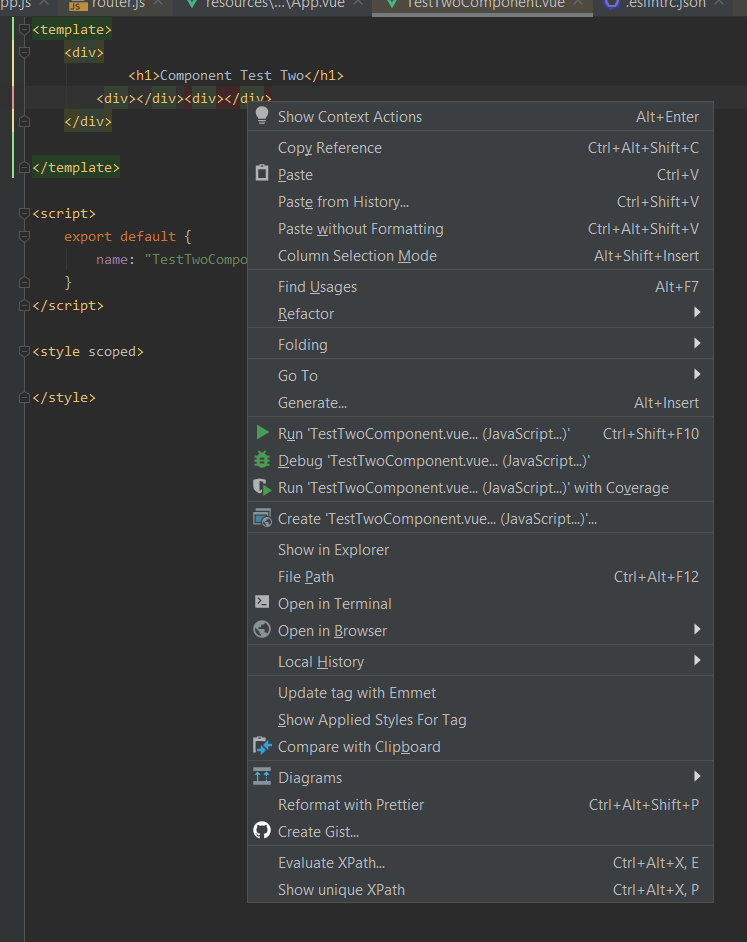Expand the Folding submenu arrow

pyautogui.click(x=696, y=344)
